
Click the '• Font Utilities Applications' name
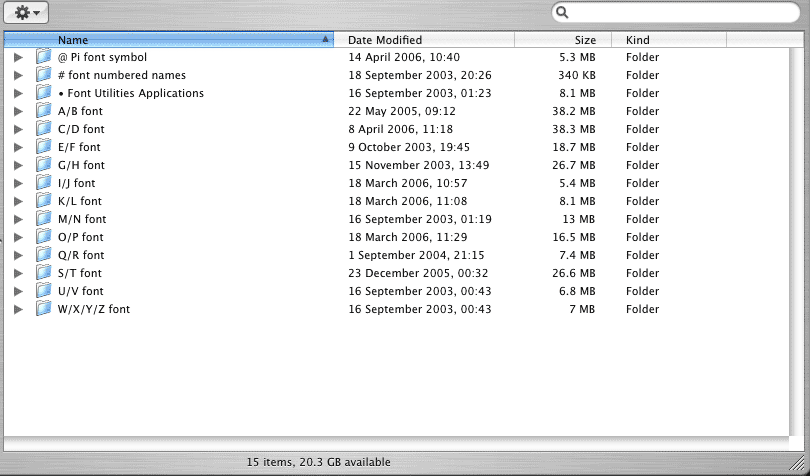click(x=131, y=94)
